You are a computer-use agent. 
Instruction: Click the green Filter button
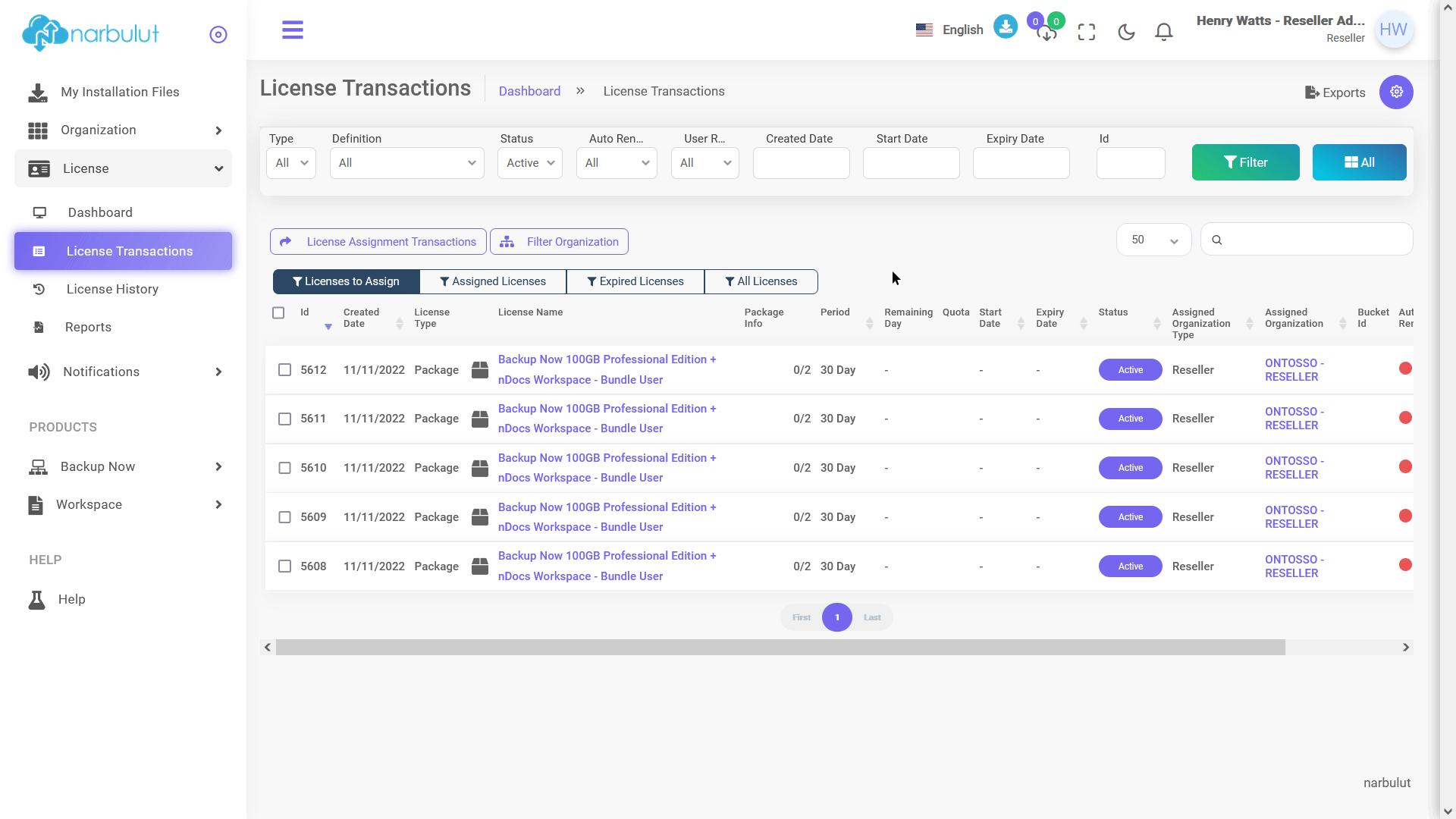point(1245,162)
